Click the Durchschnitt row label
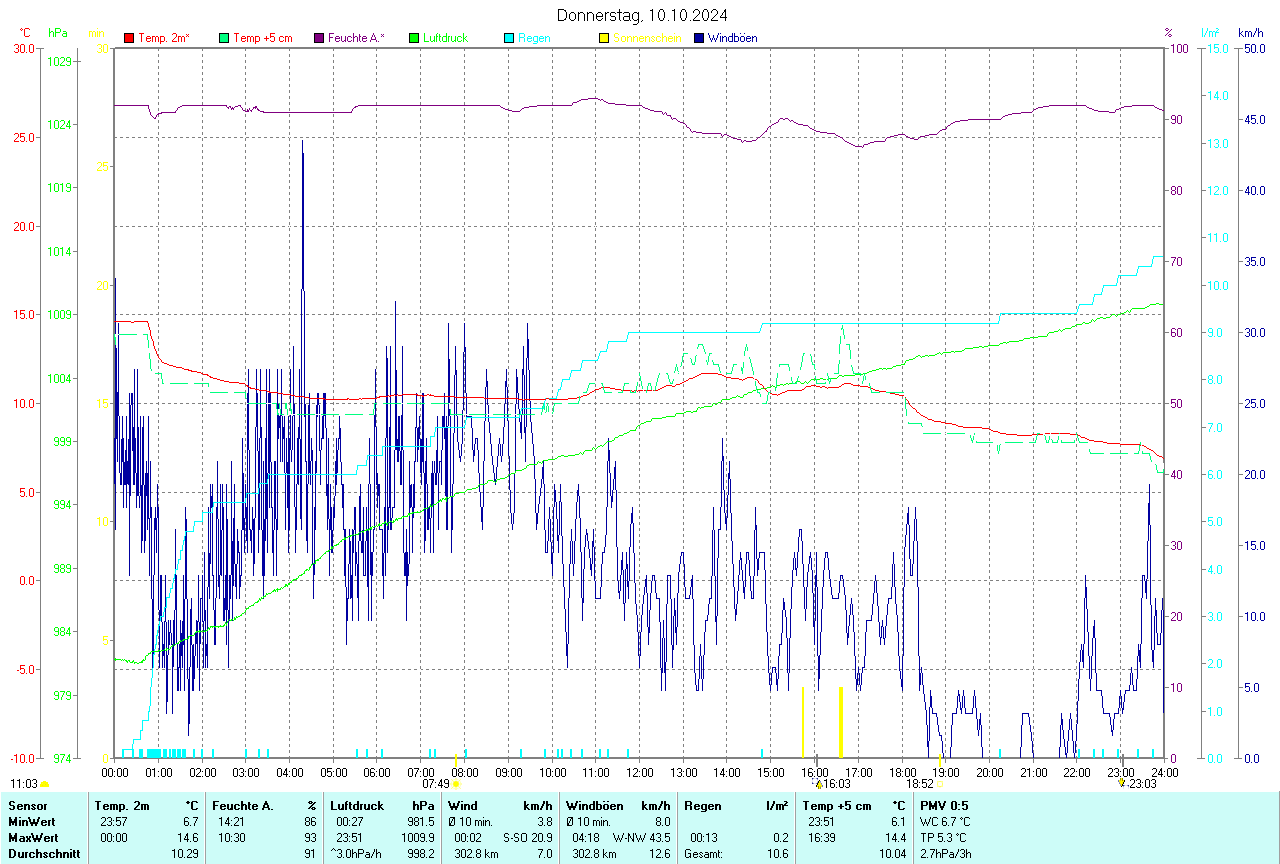This screenshot has width=1280, height=864. [43, 854]
